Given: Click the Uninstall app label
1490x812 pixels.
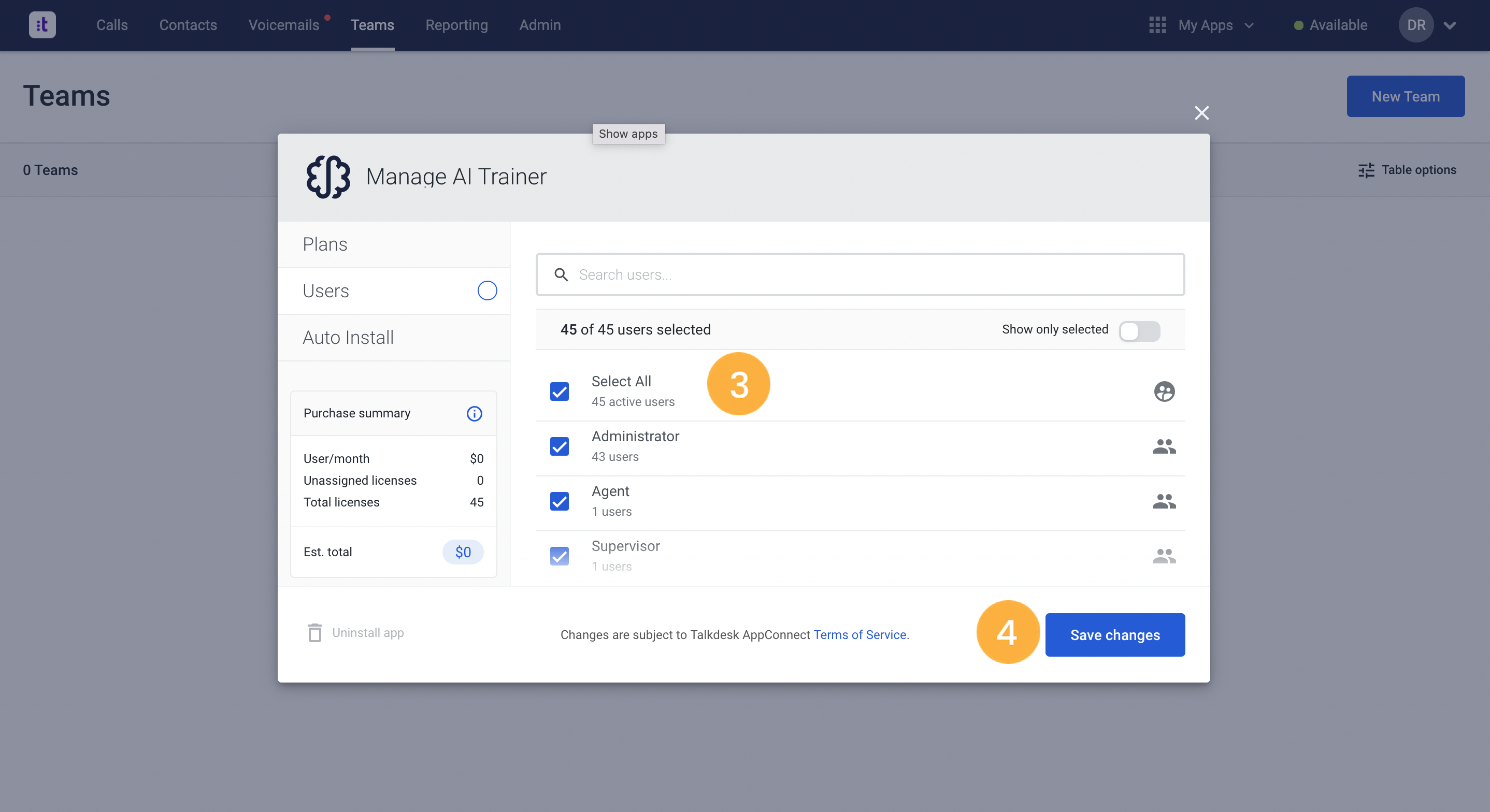Looking at the screenshot, I should tap(368, 633).
